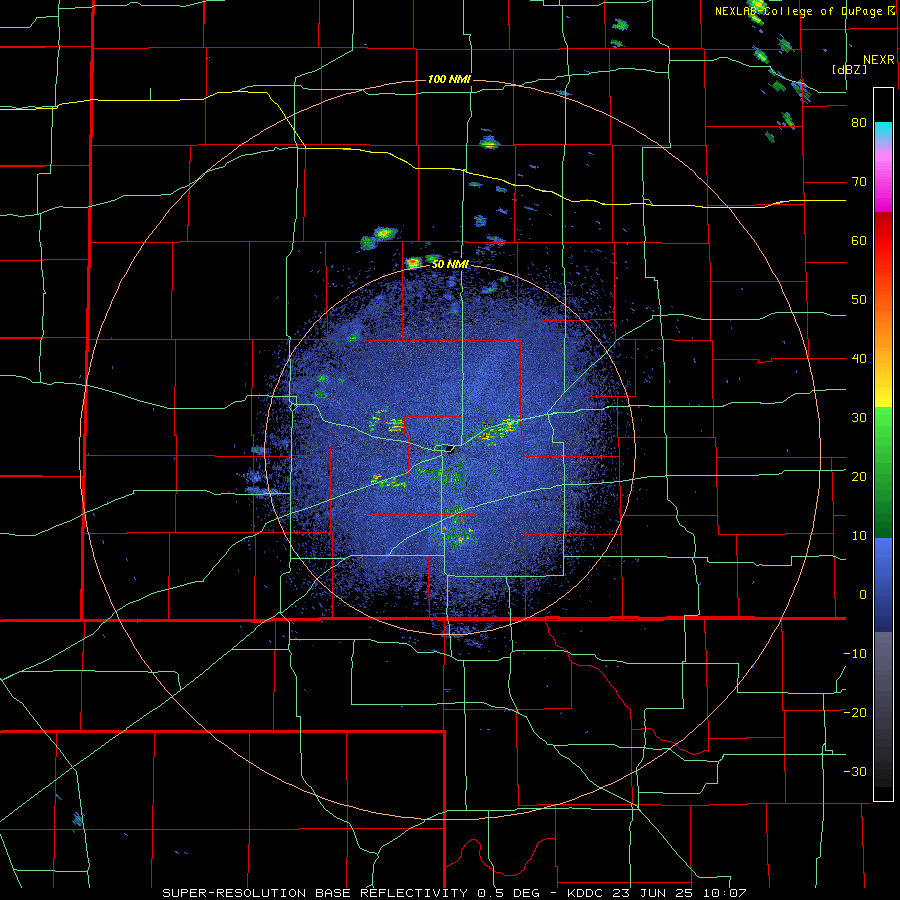The image size is (900, 900).
Task: Click the -30 value on the dBZ scale
Action: 855,771
